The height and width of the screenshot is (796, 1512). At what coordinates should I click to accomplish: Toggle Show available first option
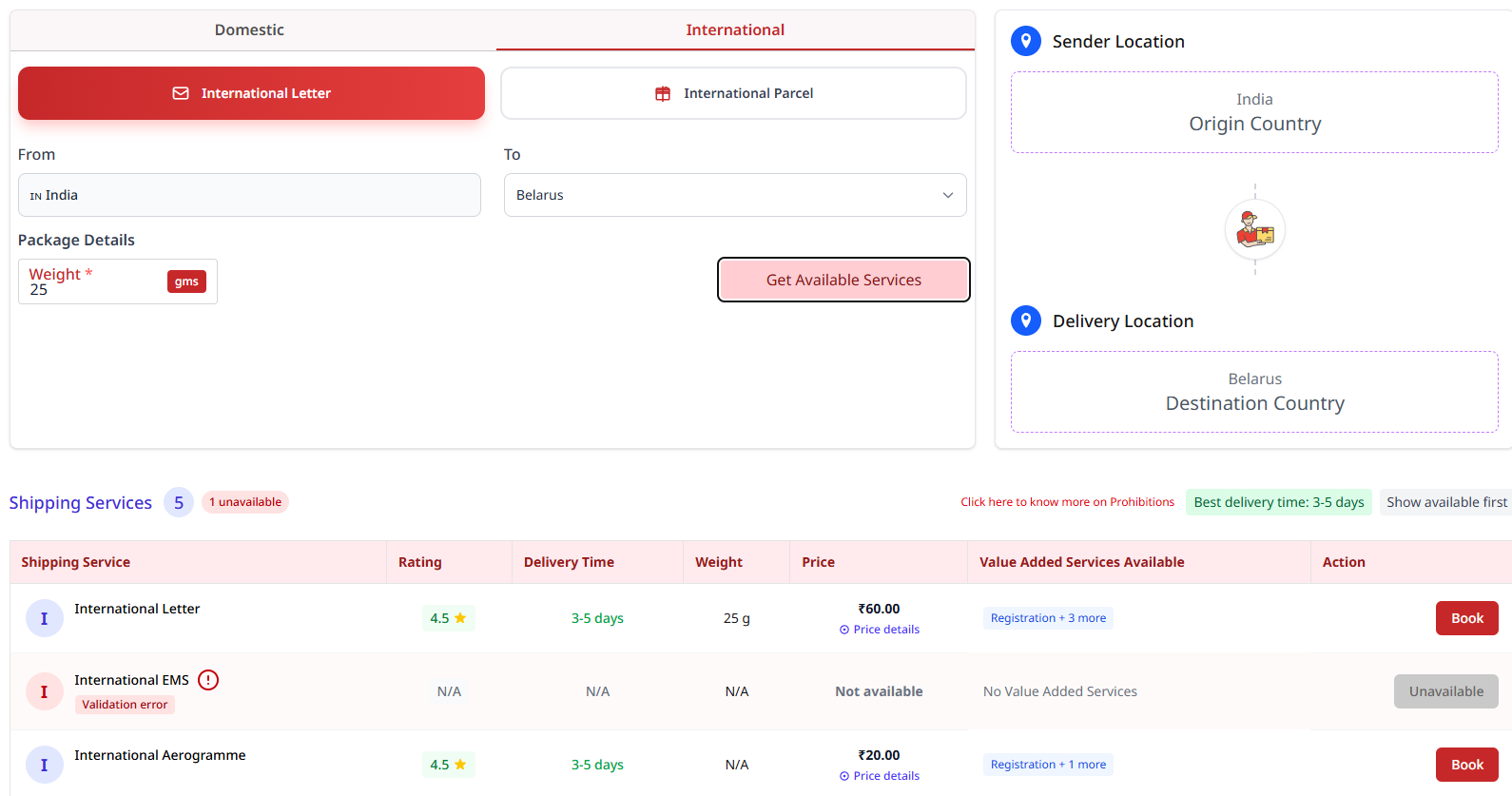tap(1446, 502)
